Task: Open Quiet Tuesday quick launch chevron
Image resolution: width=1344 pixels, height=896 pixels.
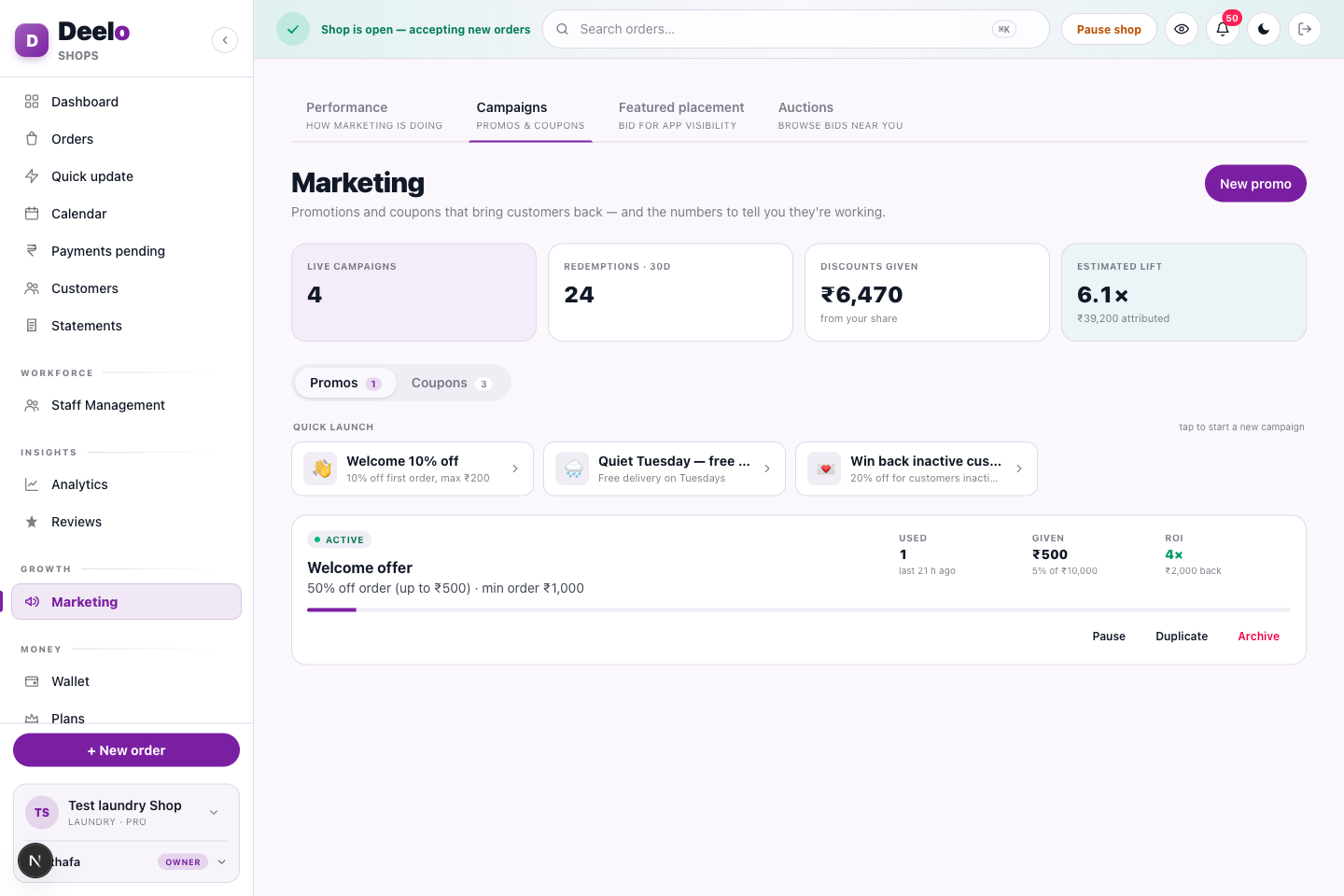Action: pyautogui.click(x=767, y=469)
